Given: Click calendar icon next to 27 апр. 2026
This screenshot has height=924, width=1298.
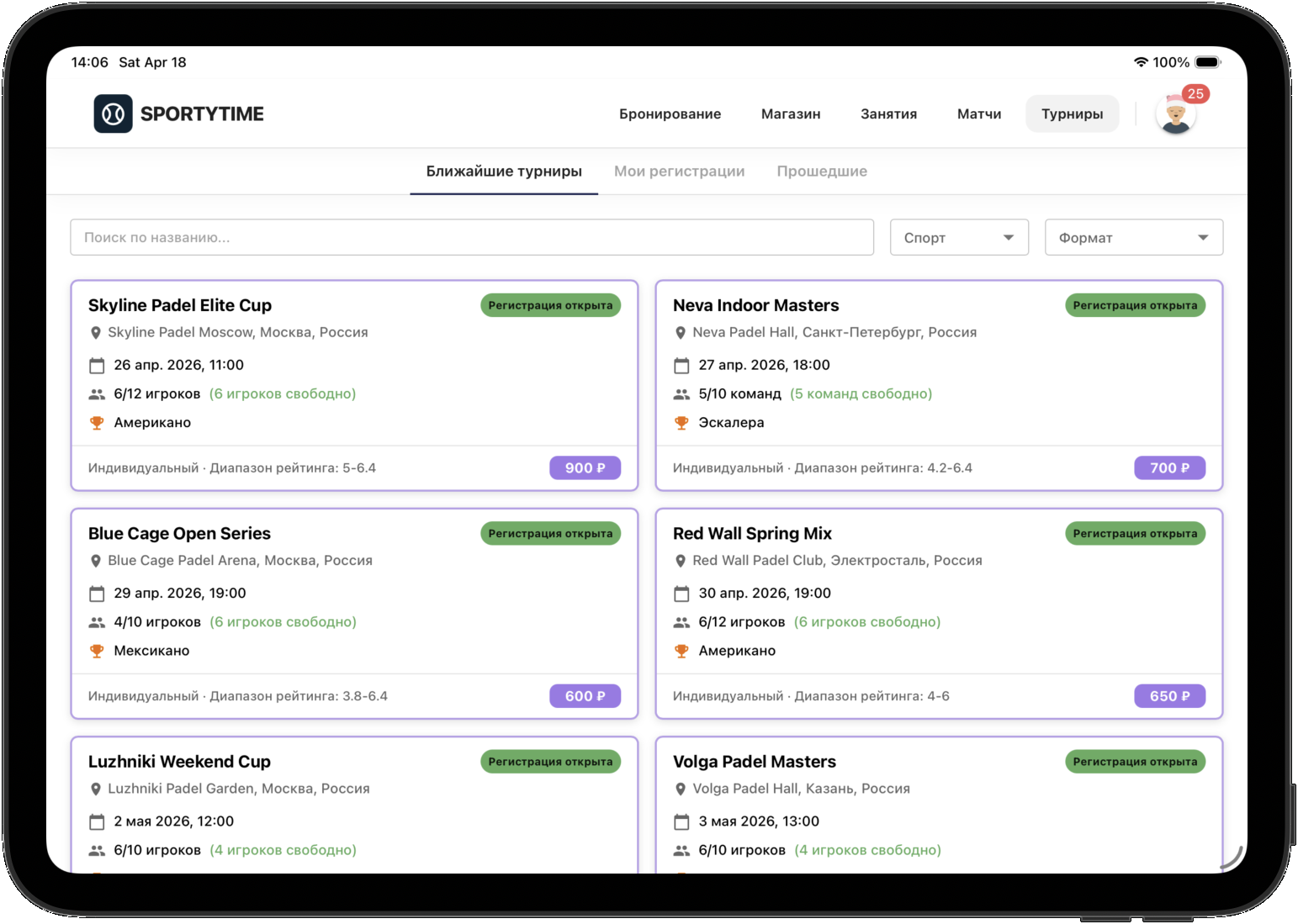Looking at the screenshot, I should tap(681, 366).
